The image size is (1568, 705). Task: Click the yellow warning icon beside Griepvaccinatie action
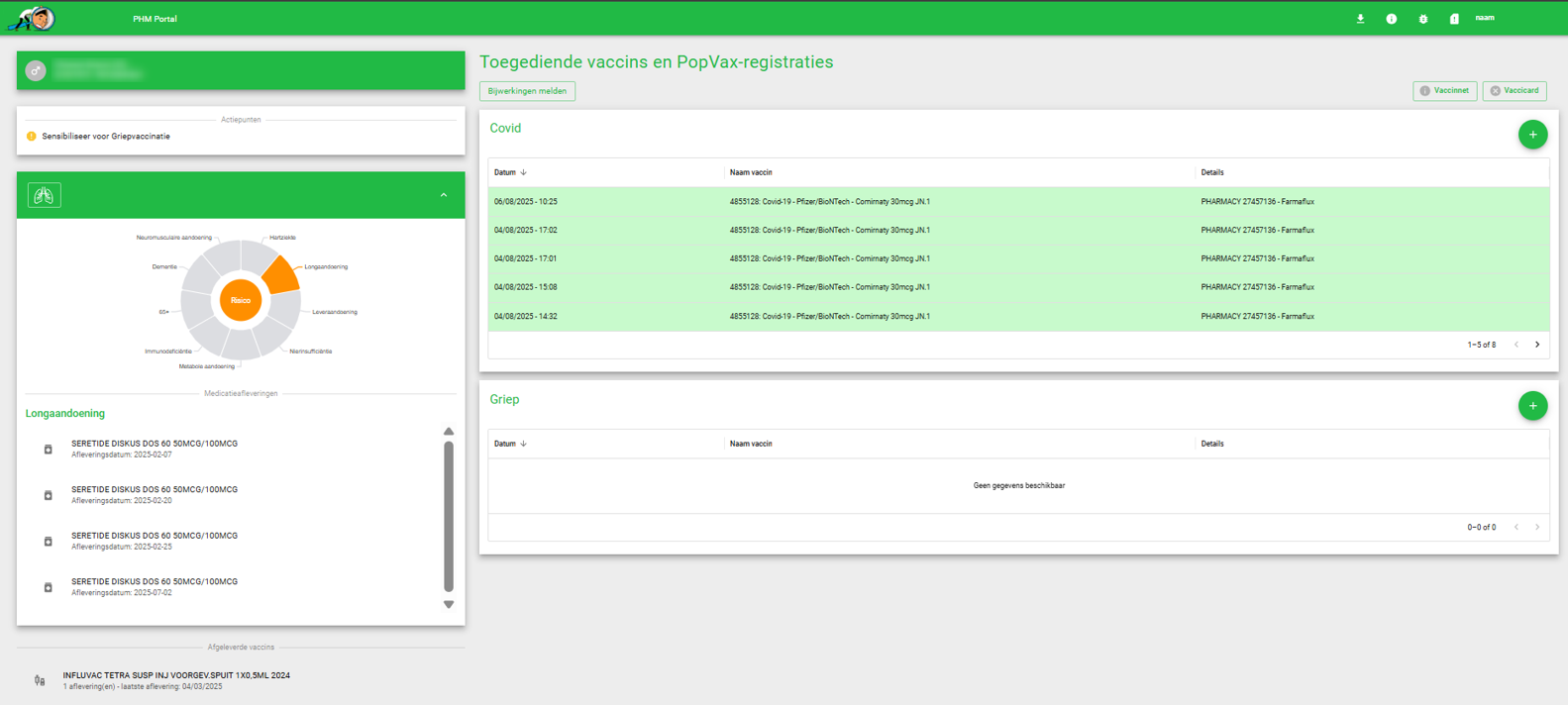32,137
